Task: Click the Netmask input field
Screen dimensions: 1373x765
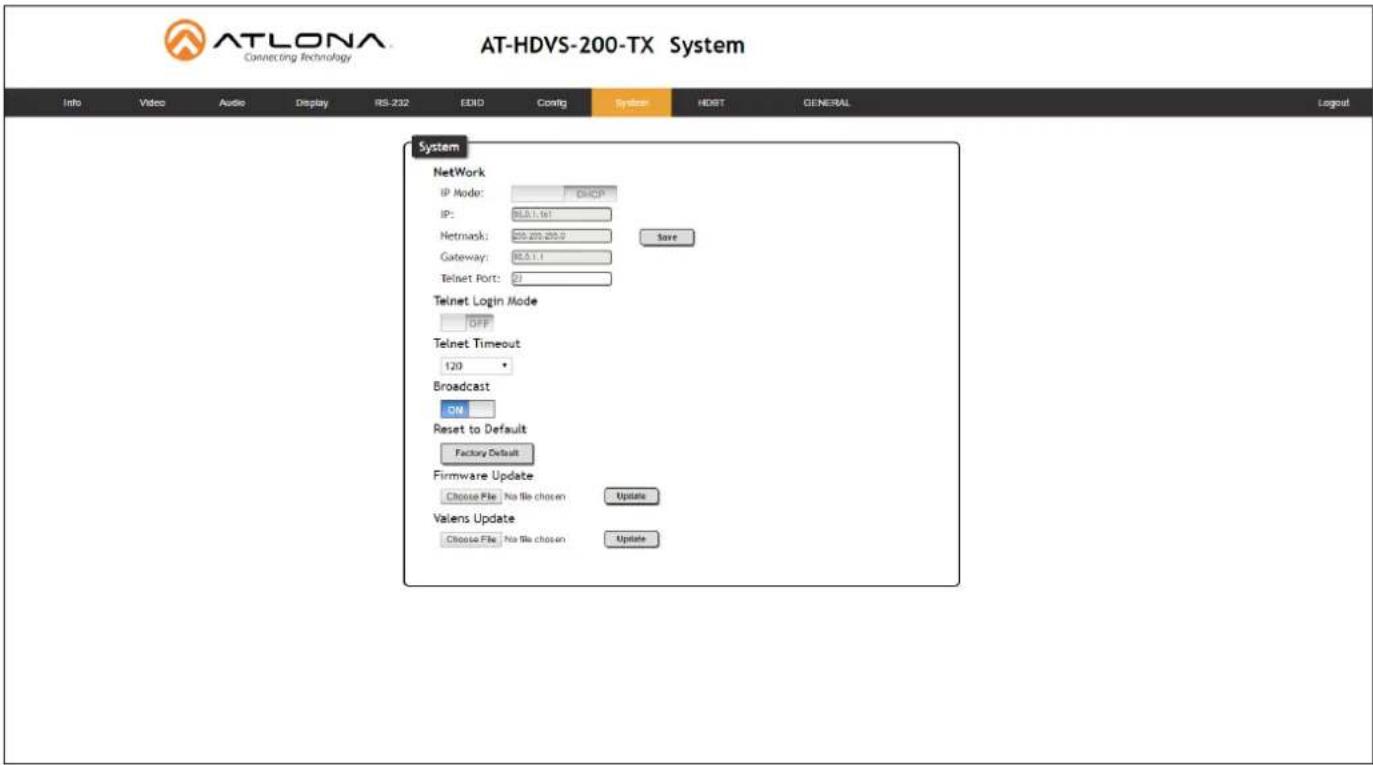Action: [x=561, y=236]
